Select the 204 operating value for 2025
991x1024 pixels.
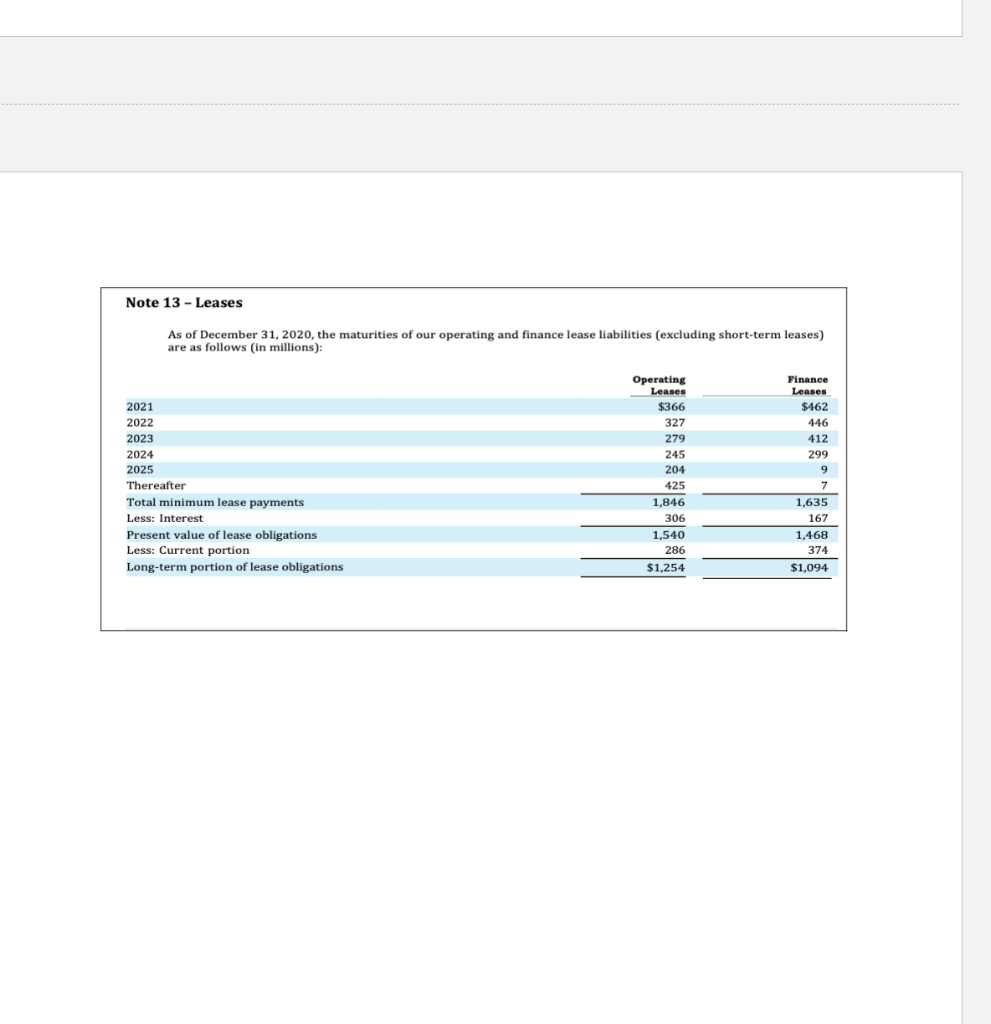tap(674, 469)
